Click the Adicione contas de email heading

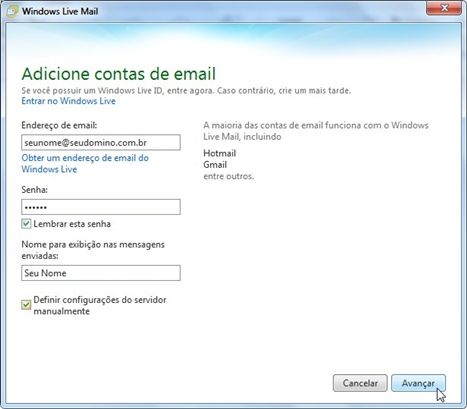pyautogui.click(x=119, y=74)
